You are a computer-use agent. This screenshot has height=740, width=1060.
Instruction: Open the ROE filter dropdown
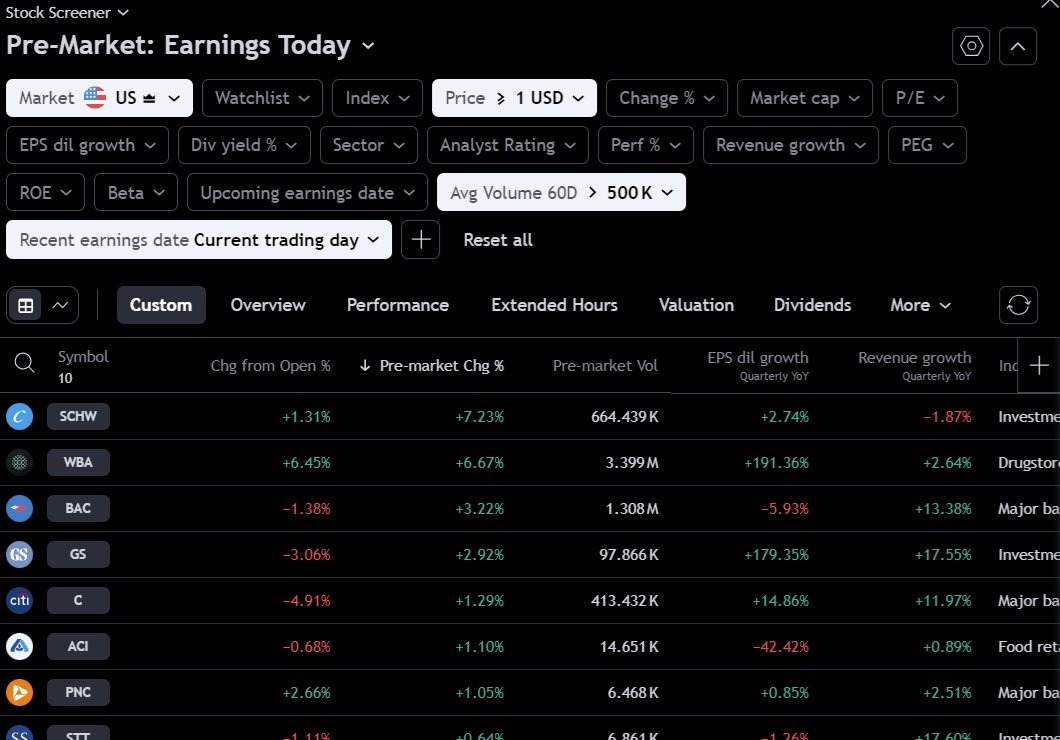(x=45, y=192)
